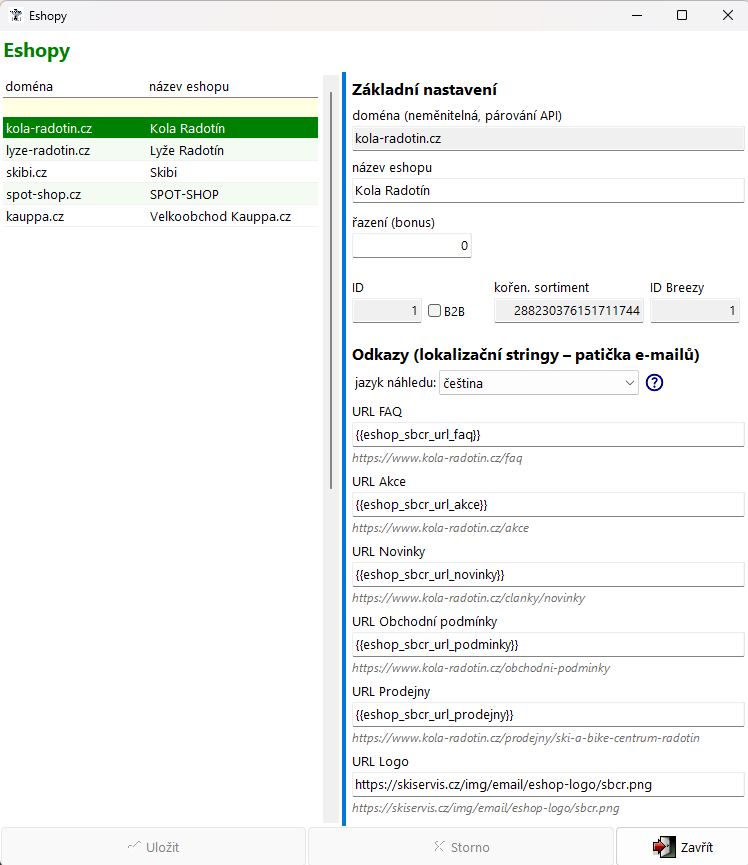This screenshot has width=748, height=865.
Task: Click the URL FAQ input field
Action: pos(548,435)
